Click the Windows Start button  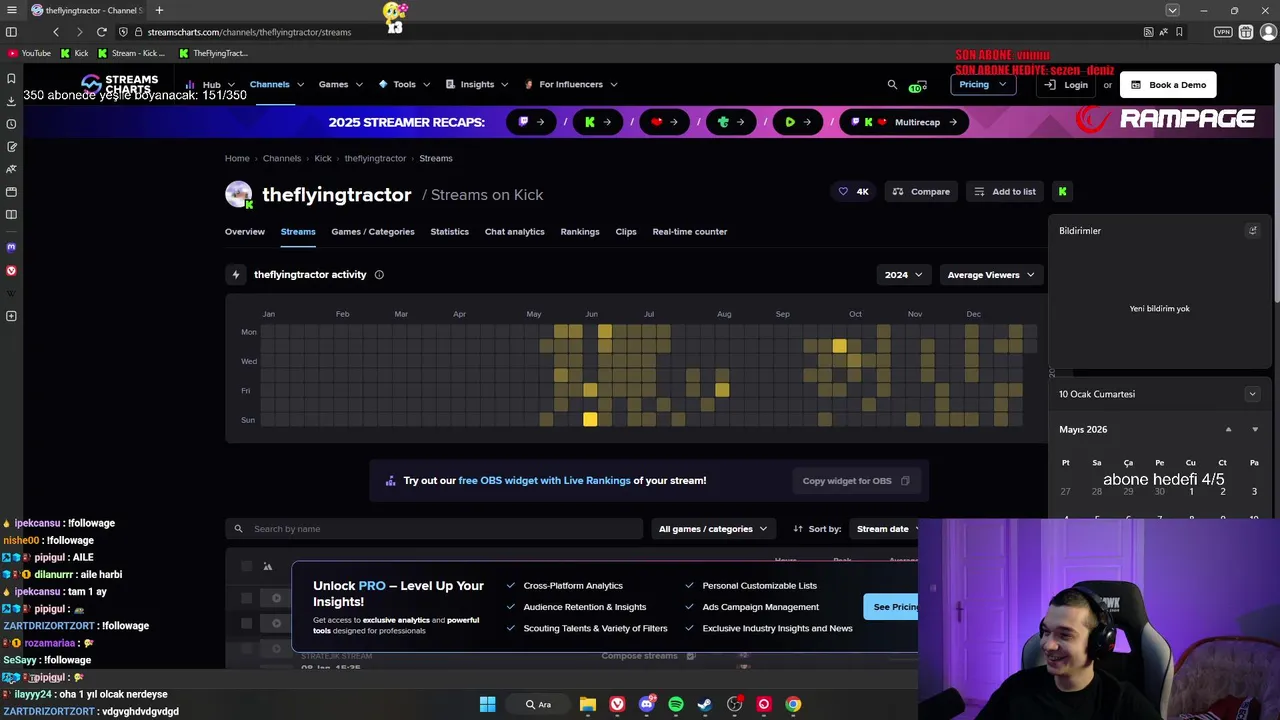coord(487,704)
